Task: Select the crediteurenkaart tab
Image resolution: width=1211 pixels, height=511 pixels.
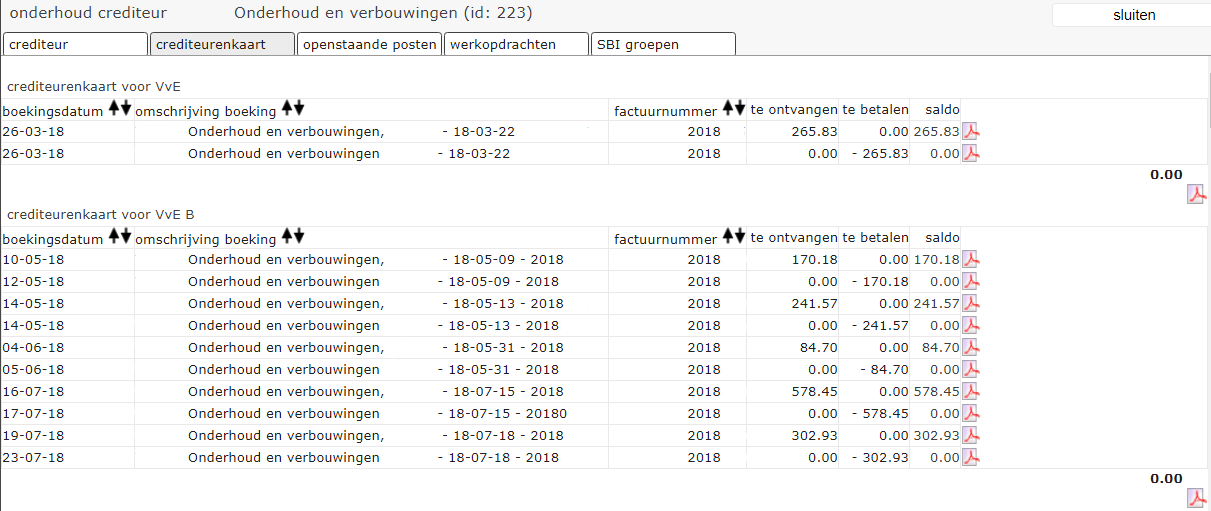Action: tap(222, 44)
